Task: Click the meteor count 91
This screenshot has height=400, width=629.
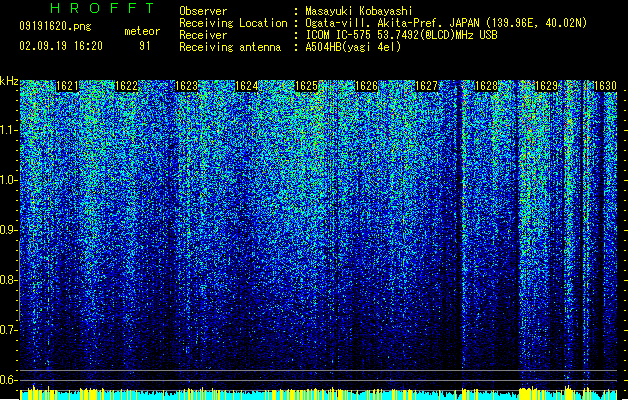Action: pyautogui.click(x=145, y=46)
